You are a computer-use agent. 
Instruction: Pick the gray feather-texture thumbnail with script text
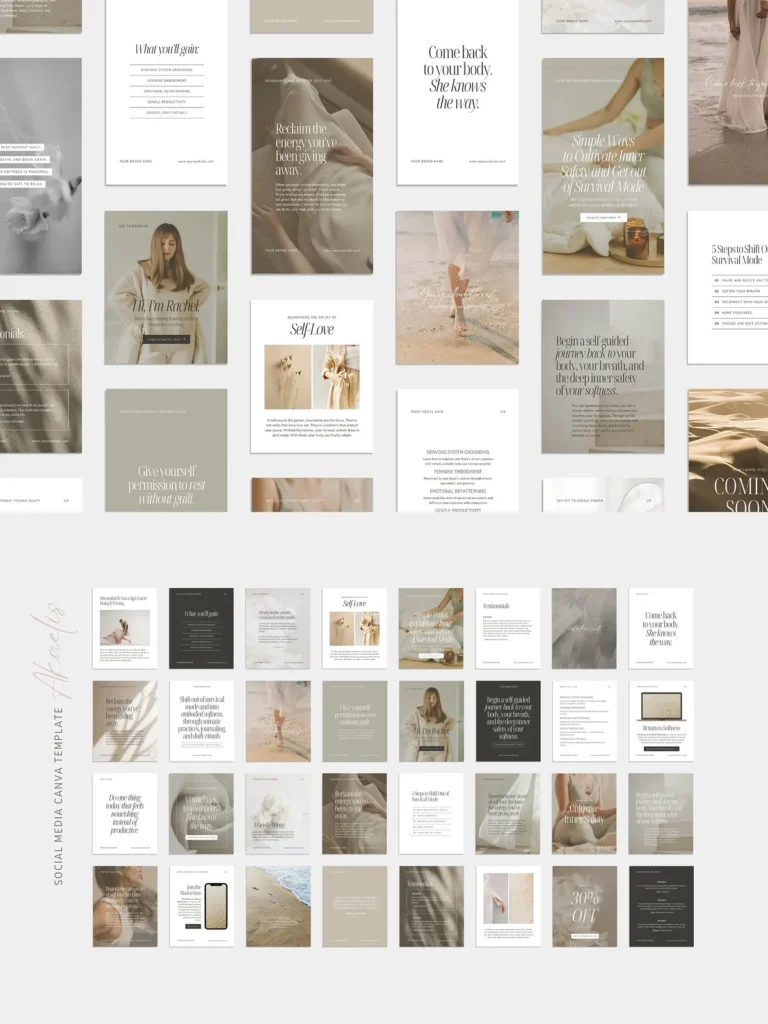click(x=584, y=628)
